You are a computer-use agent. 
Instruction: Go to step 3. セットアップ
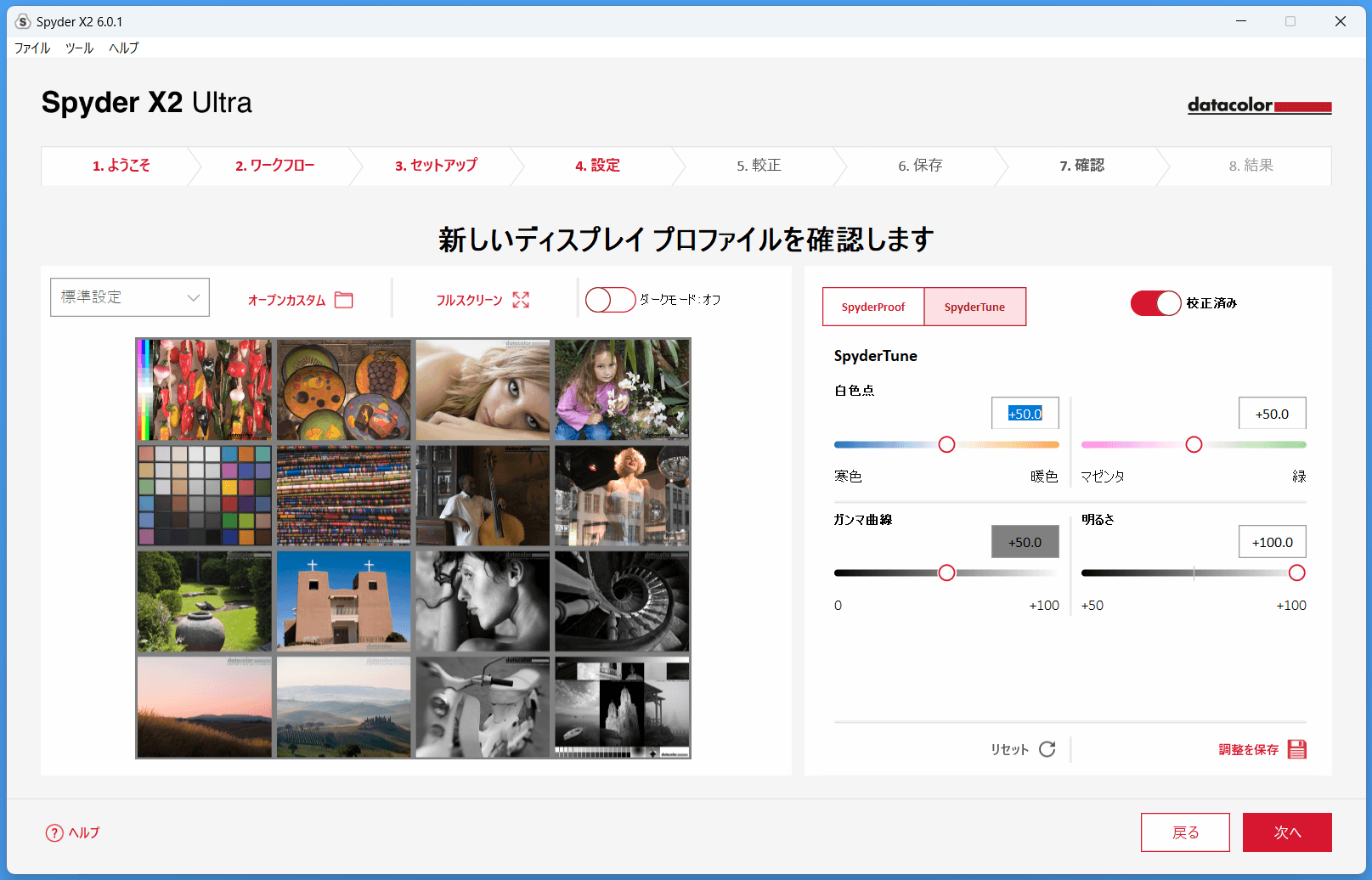(x=436, y=166)
